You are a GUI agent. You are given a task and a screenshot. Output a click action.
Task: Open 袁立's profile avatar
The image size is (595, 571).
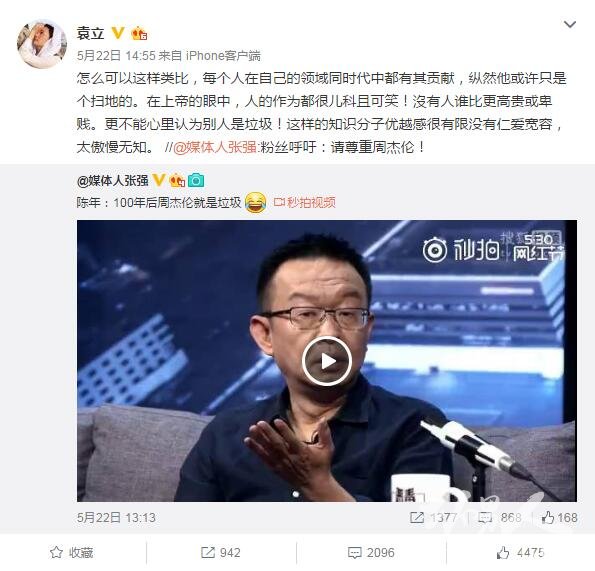42,44
